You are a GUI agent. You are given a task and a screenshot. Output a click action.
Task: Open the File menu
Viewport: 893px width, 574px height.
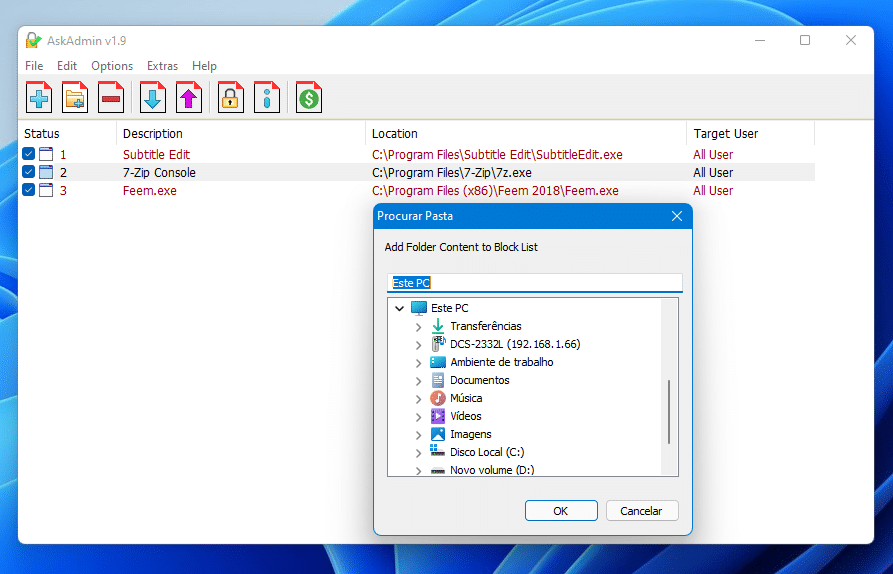pos(34,65)
